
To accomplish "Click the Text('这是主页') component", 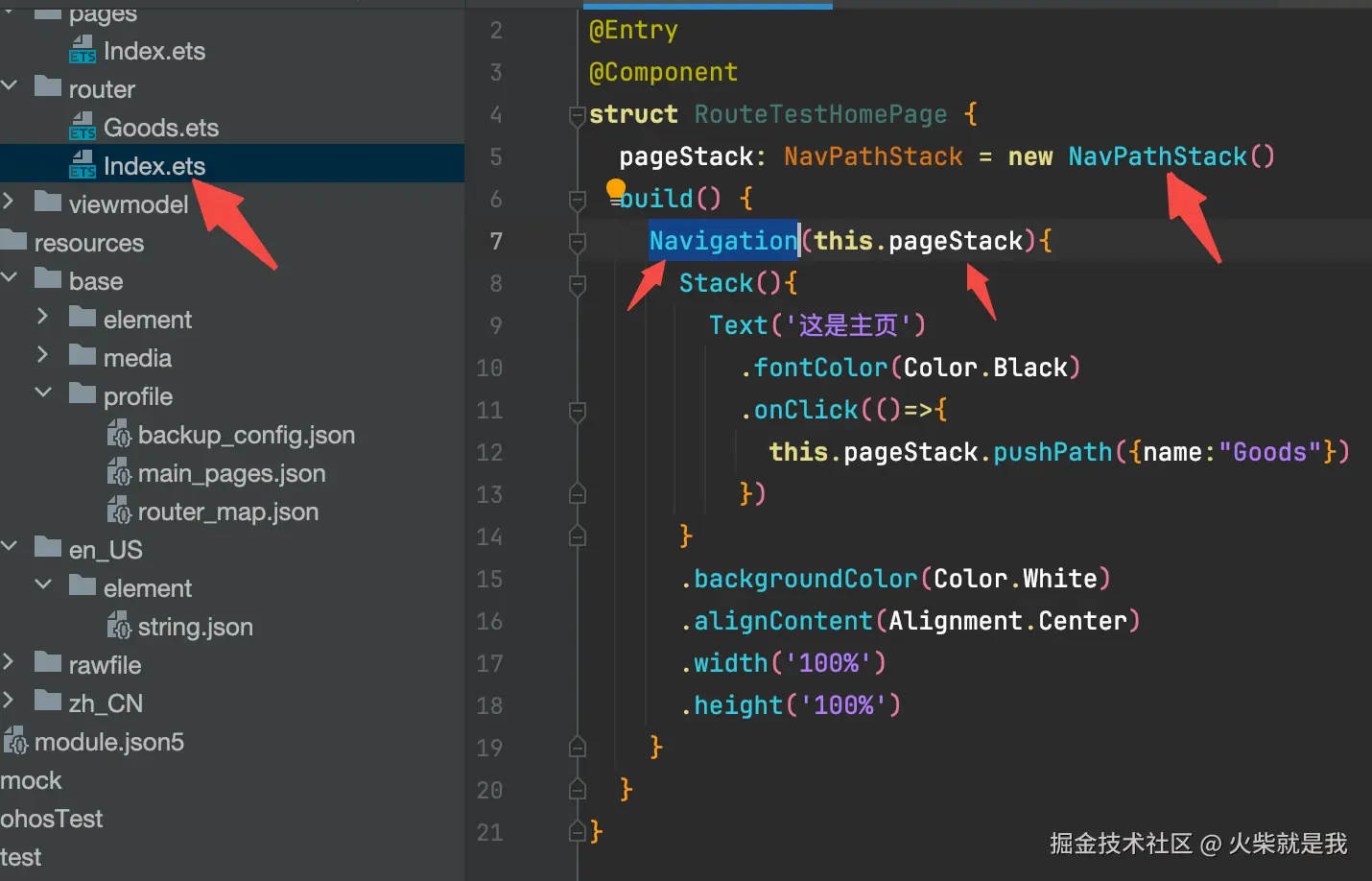I will coord(817,325).
